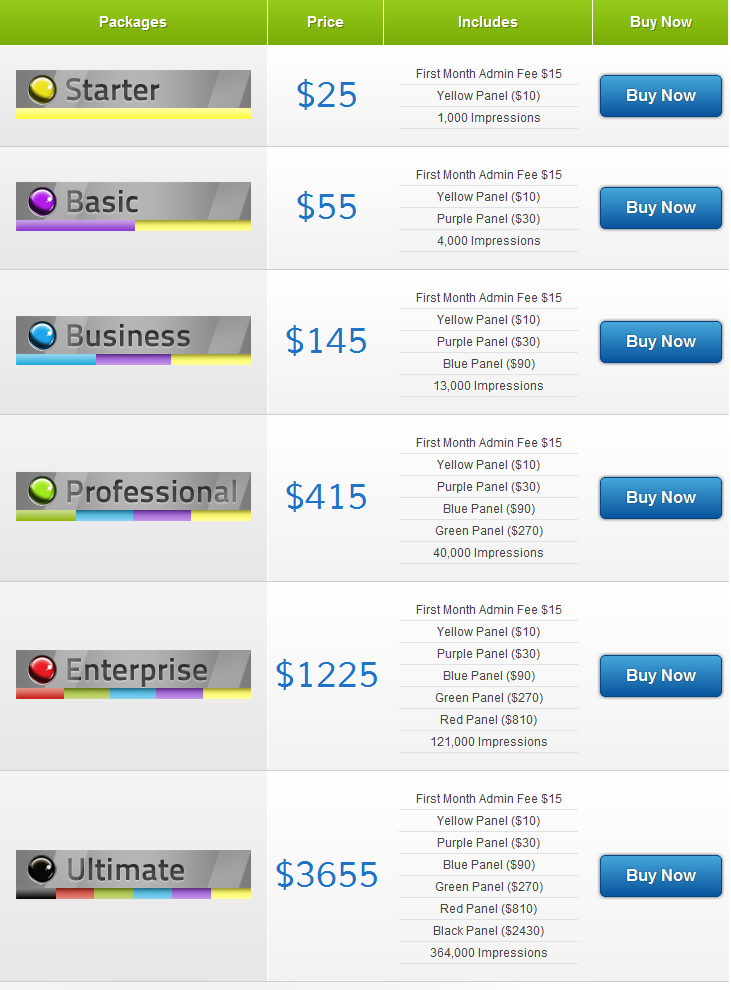Select the Includes column header
This screenshot has width=731, height=990.
(x=487, y=22)
